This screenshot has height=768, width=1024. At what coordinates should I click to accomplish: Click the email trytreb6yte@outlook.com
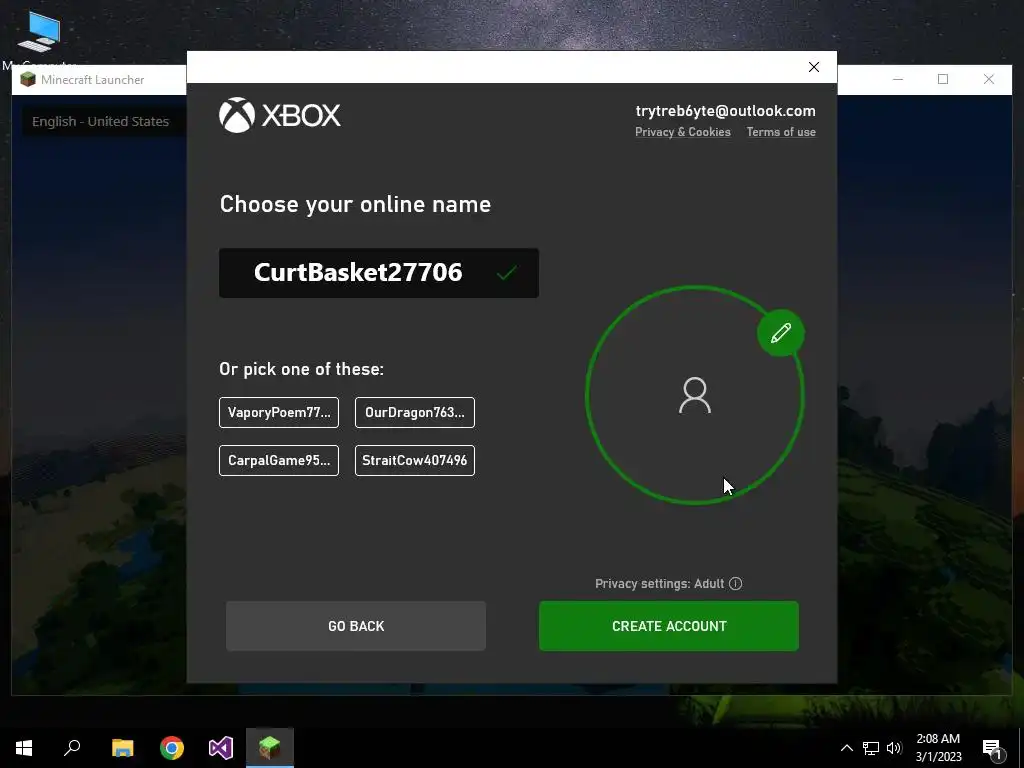click(x=726, y=111)
